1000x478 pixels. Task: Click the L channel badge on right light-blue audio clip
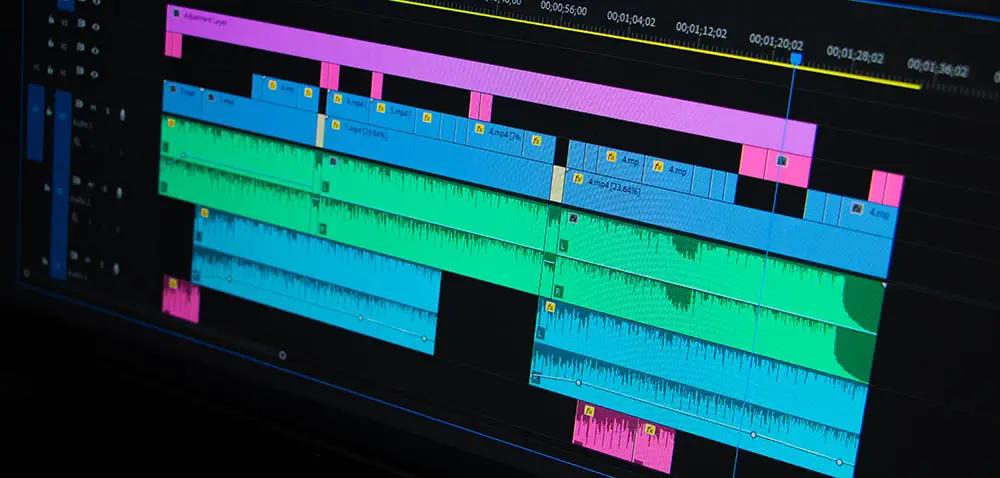coord(540,333)
